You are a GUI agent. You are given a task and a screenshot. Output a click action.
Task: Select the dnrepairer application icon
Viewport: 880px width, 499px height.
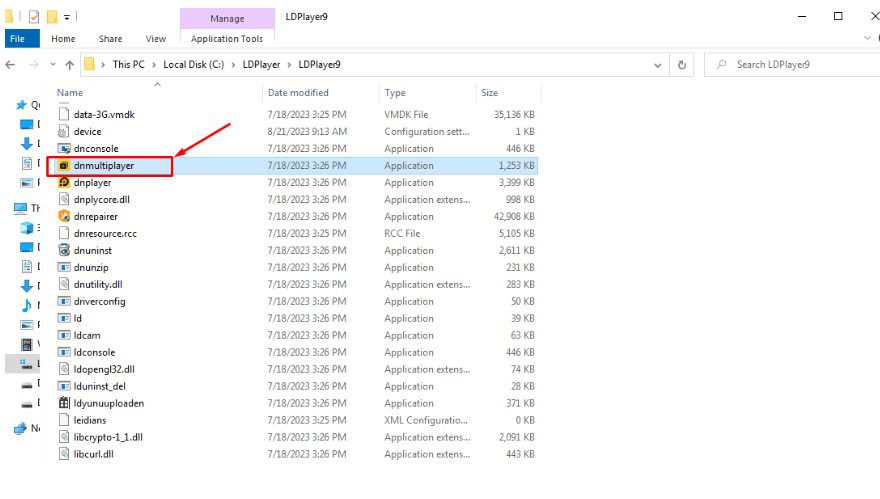[64, 216]
